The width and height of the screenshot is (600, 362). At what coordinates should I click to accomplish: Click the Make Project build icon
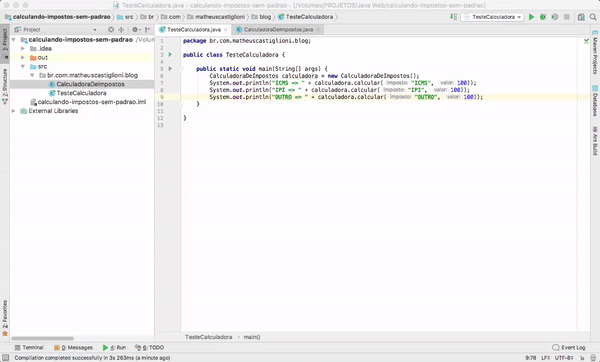(453, 17)
